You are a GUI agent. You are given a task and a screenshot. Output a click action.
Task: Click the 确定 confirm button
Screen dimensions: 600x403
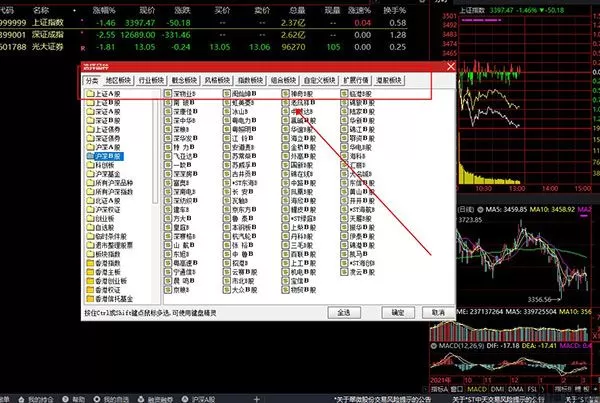tap(398, 313)
